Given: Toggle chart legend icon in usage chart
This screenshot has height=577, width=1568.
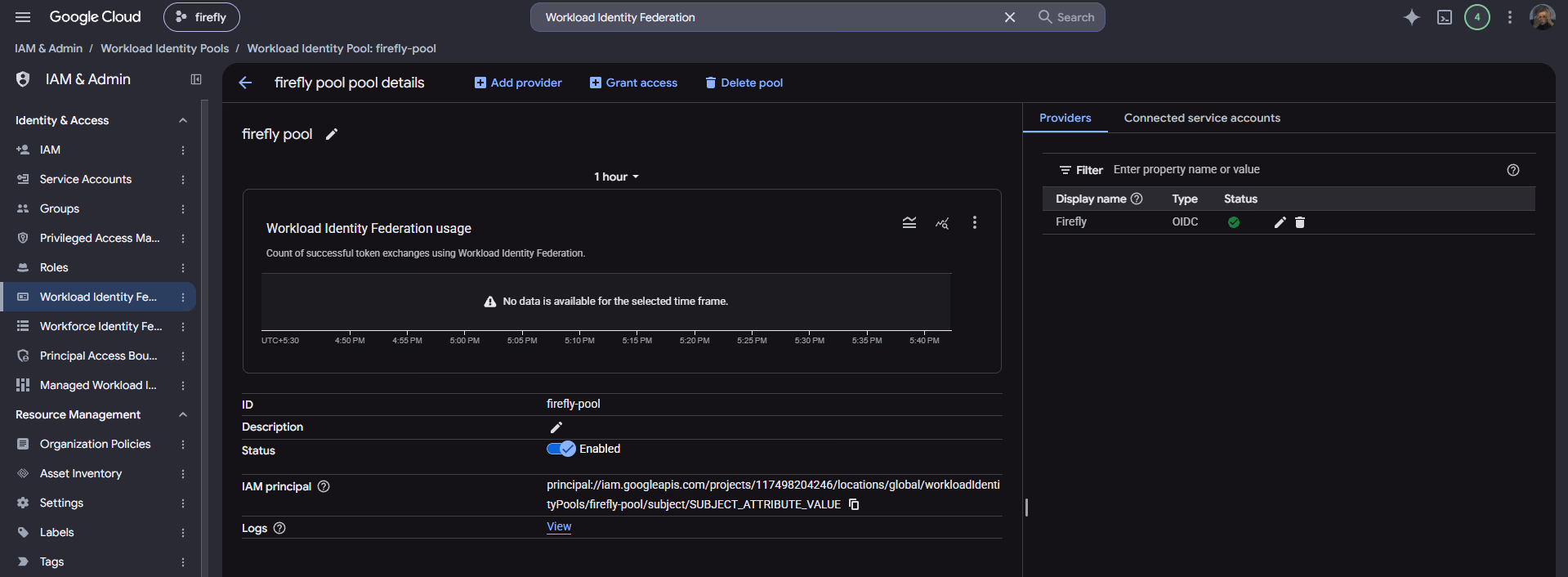Looking at the screenshot, I should tap(909, 222).
